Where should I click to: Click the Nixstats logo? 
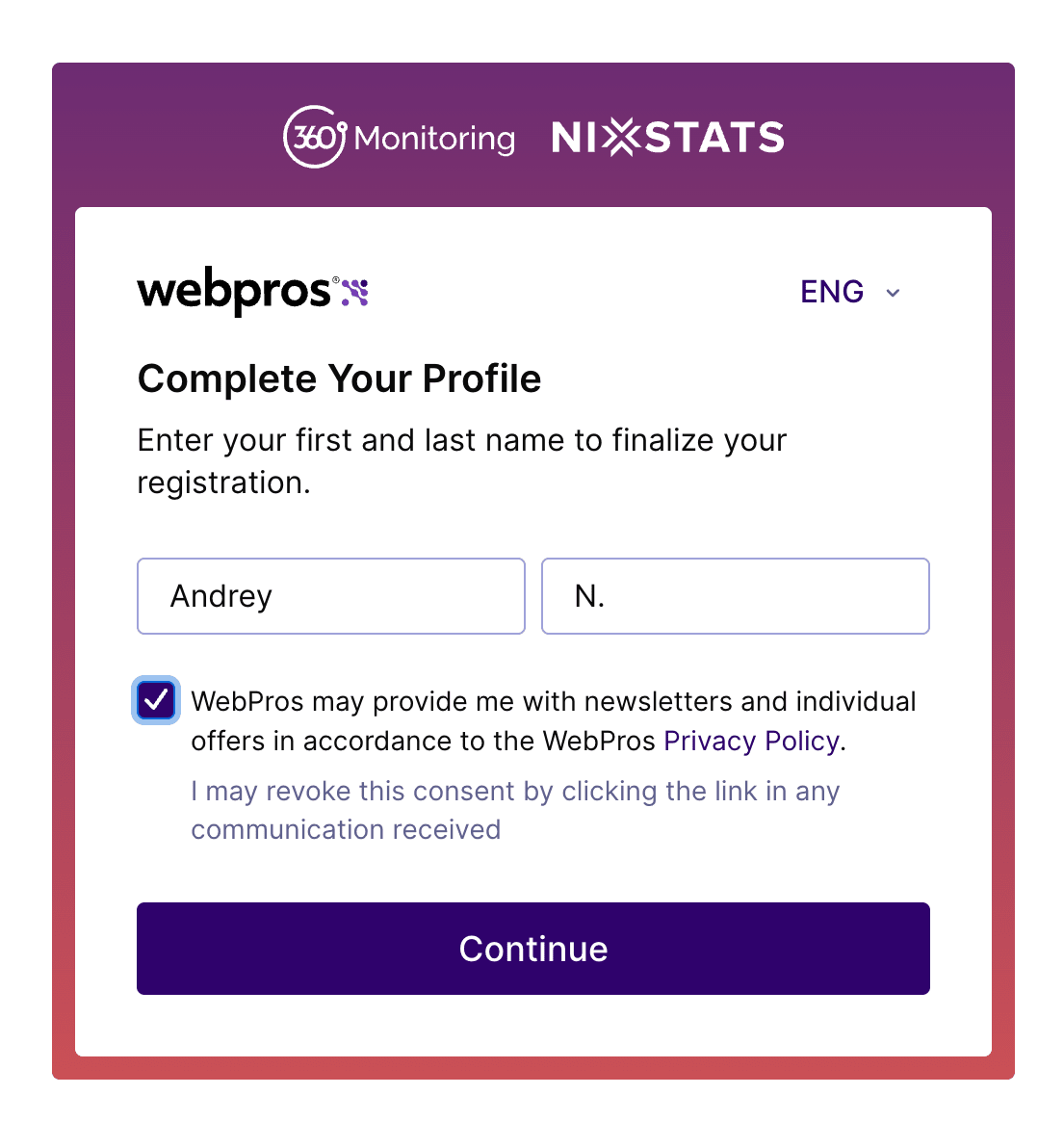[667, 138]
